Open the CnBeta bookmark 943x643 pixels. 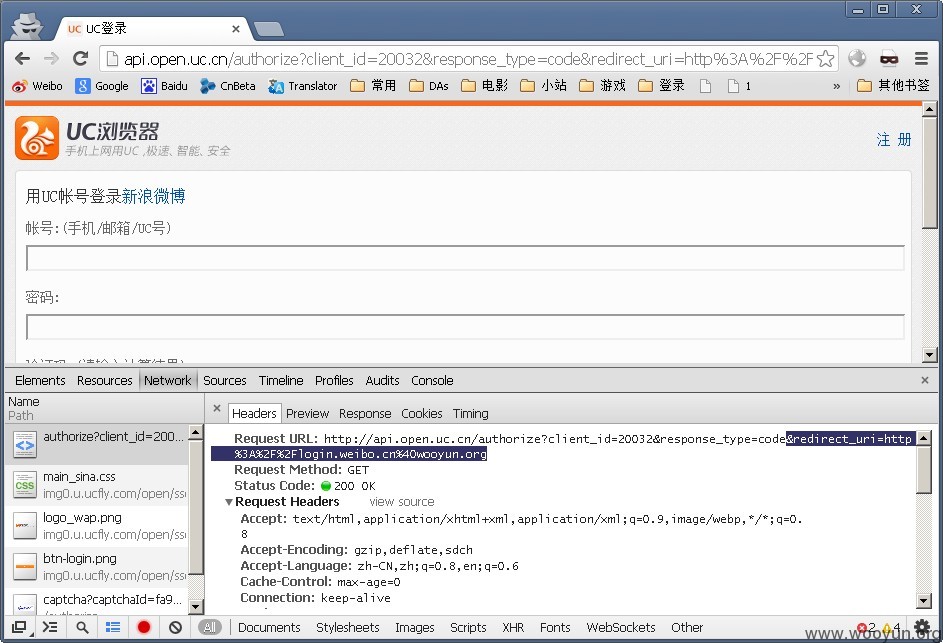pyautogui.click(x=228, y=86)
